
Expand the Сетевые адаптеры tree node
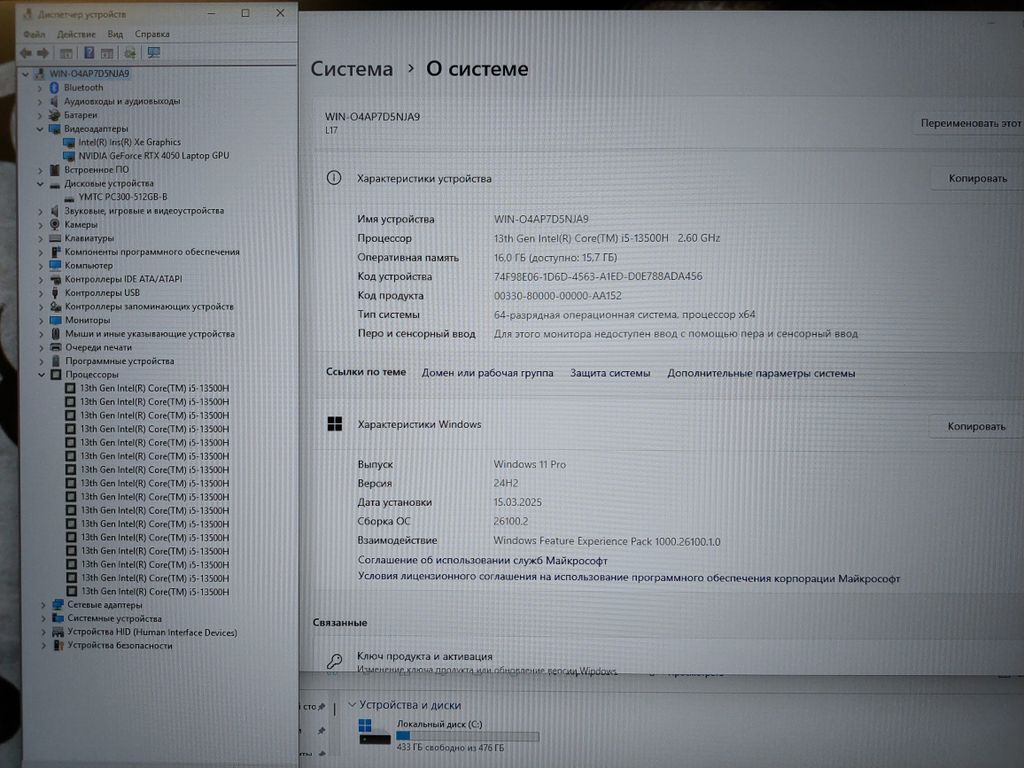click(42, 605)
